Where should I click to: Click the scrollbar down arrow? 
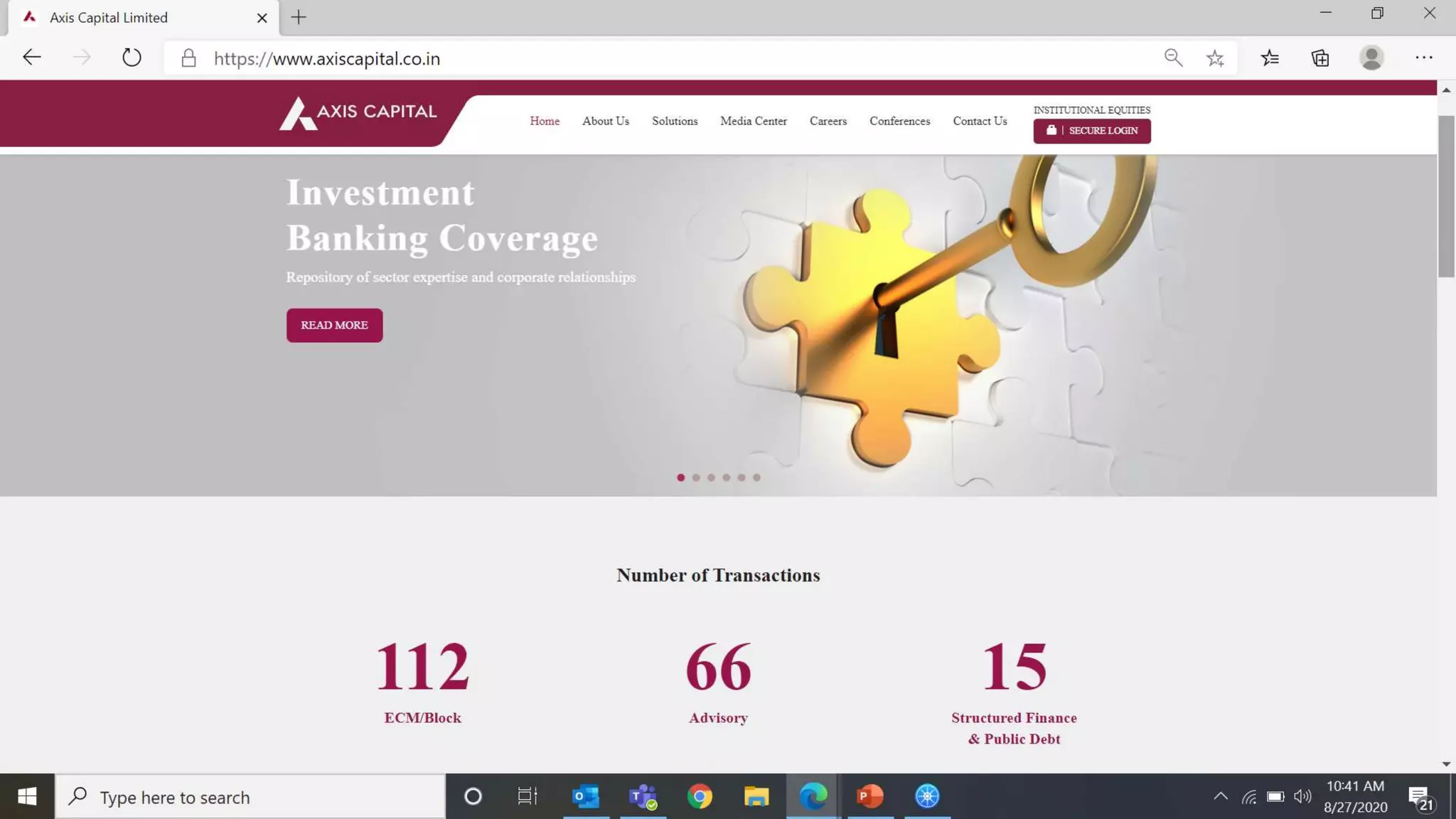pos(1446,764)
